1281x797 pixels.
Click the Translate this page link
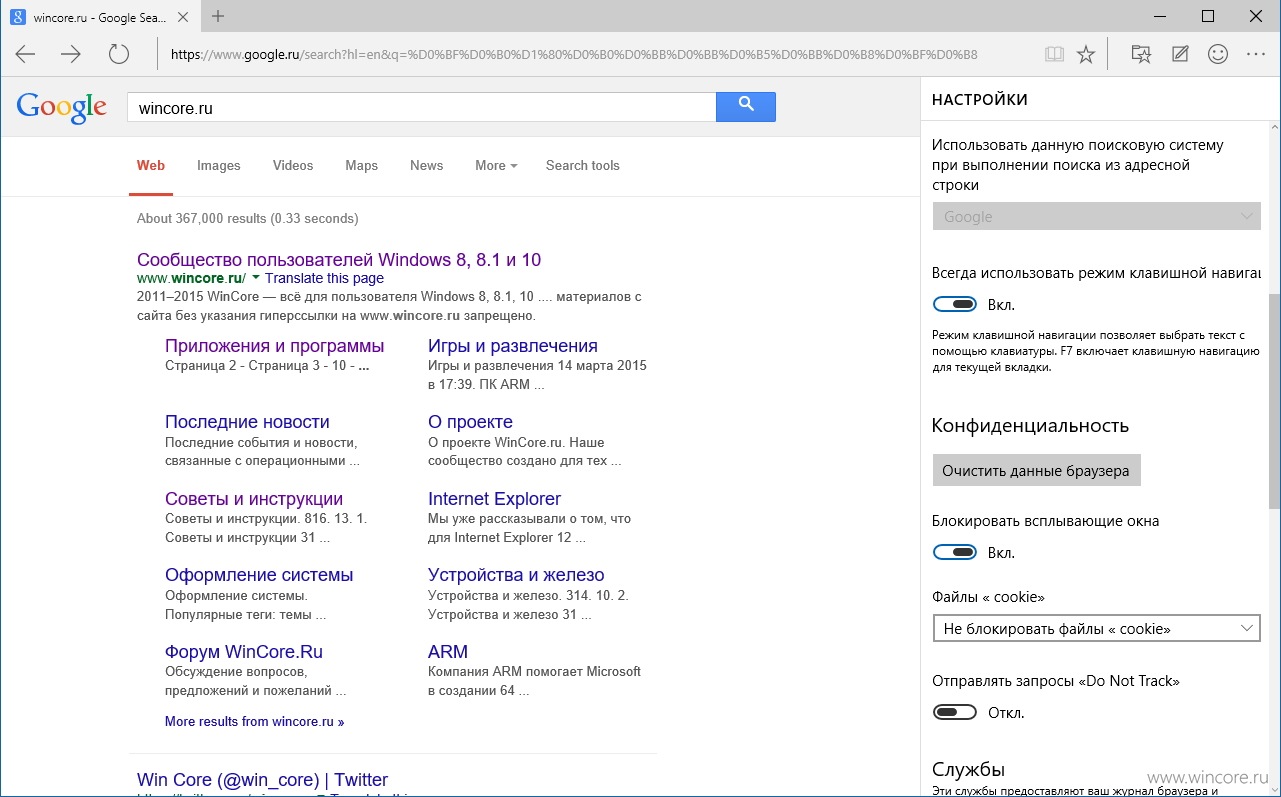point(324,279)
